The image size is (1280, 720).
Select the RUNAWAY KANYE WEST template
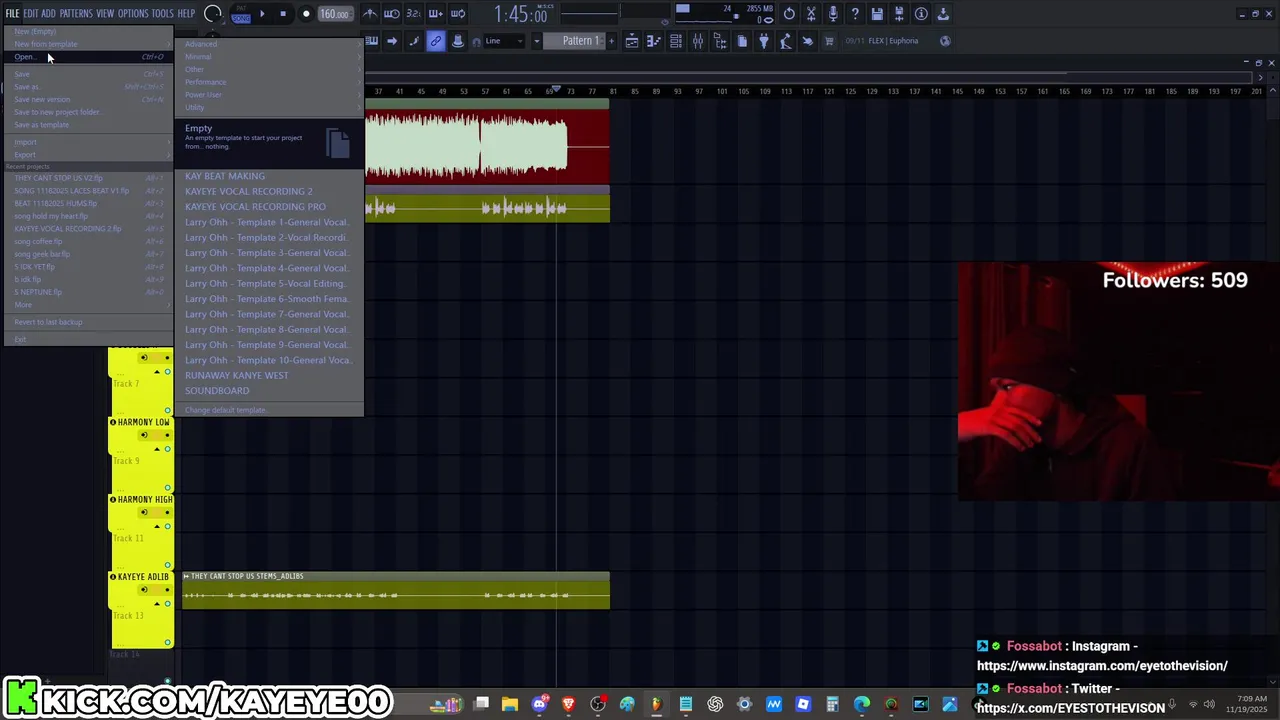[269, 375]
